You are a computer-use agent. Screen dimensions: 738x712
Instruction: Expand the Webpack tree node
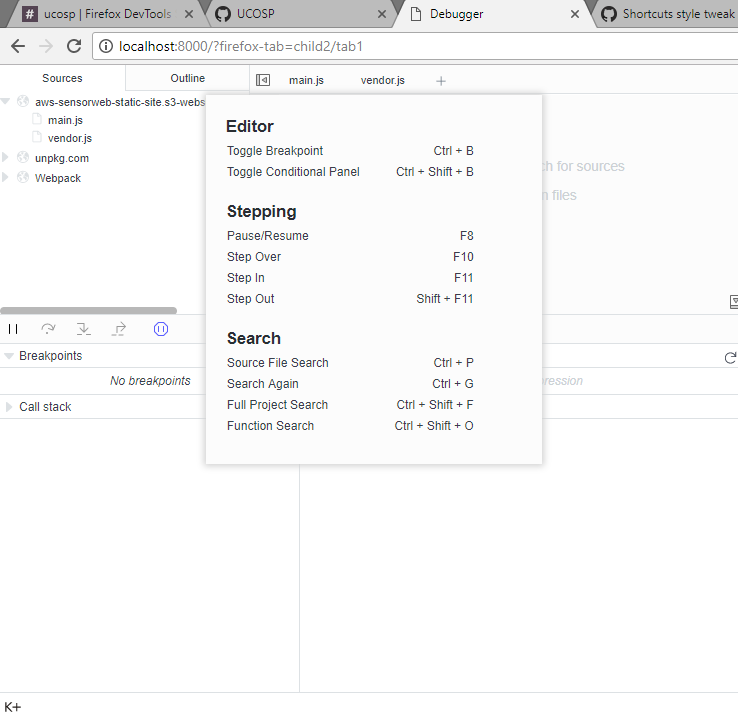click(x=6, y=177)
